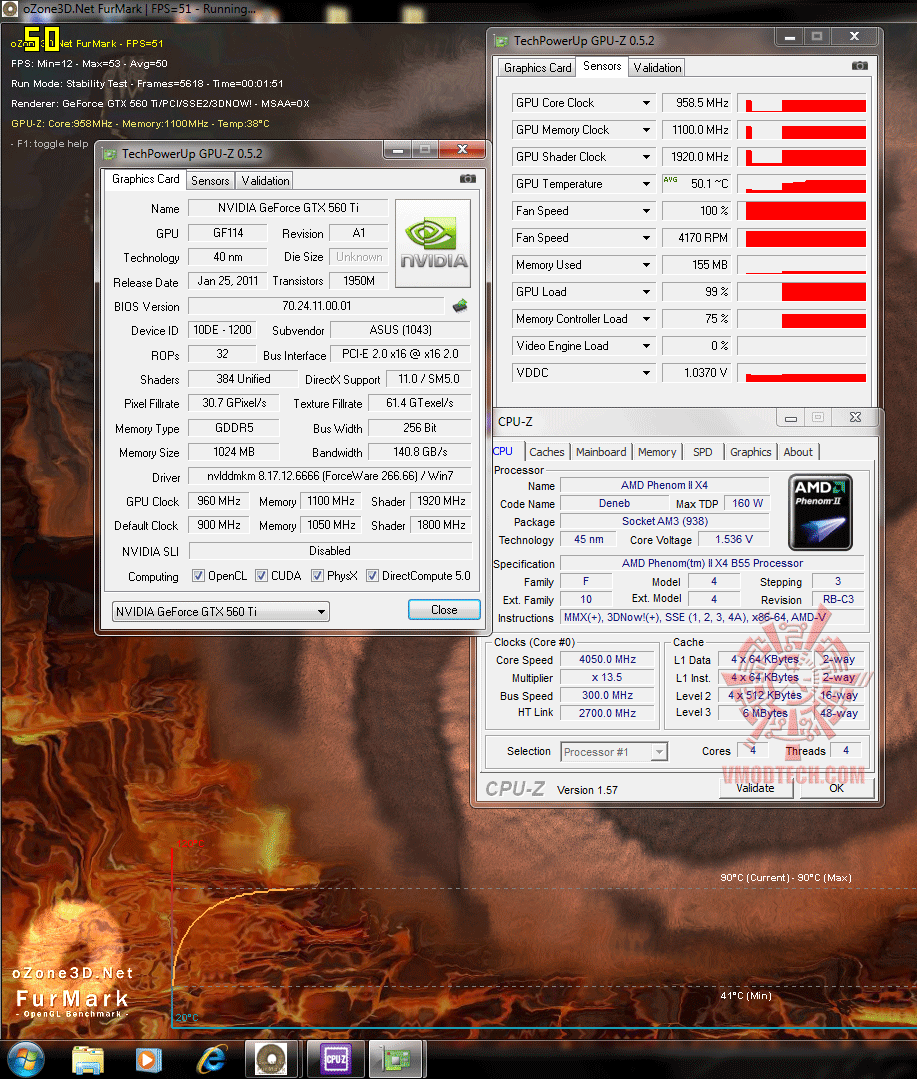Viewport: 917px width, 1079px height.
Task: Click the BIOS Version field 70.24.11.00.01
Action: pyautogui.click(x=316, y=306)
